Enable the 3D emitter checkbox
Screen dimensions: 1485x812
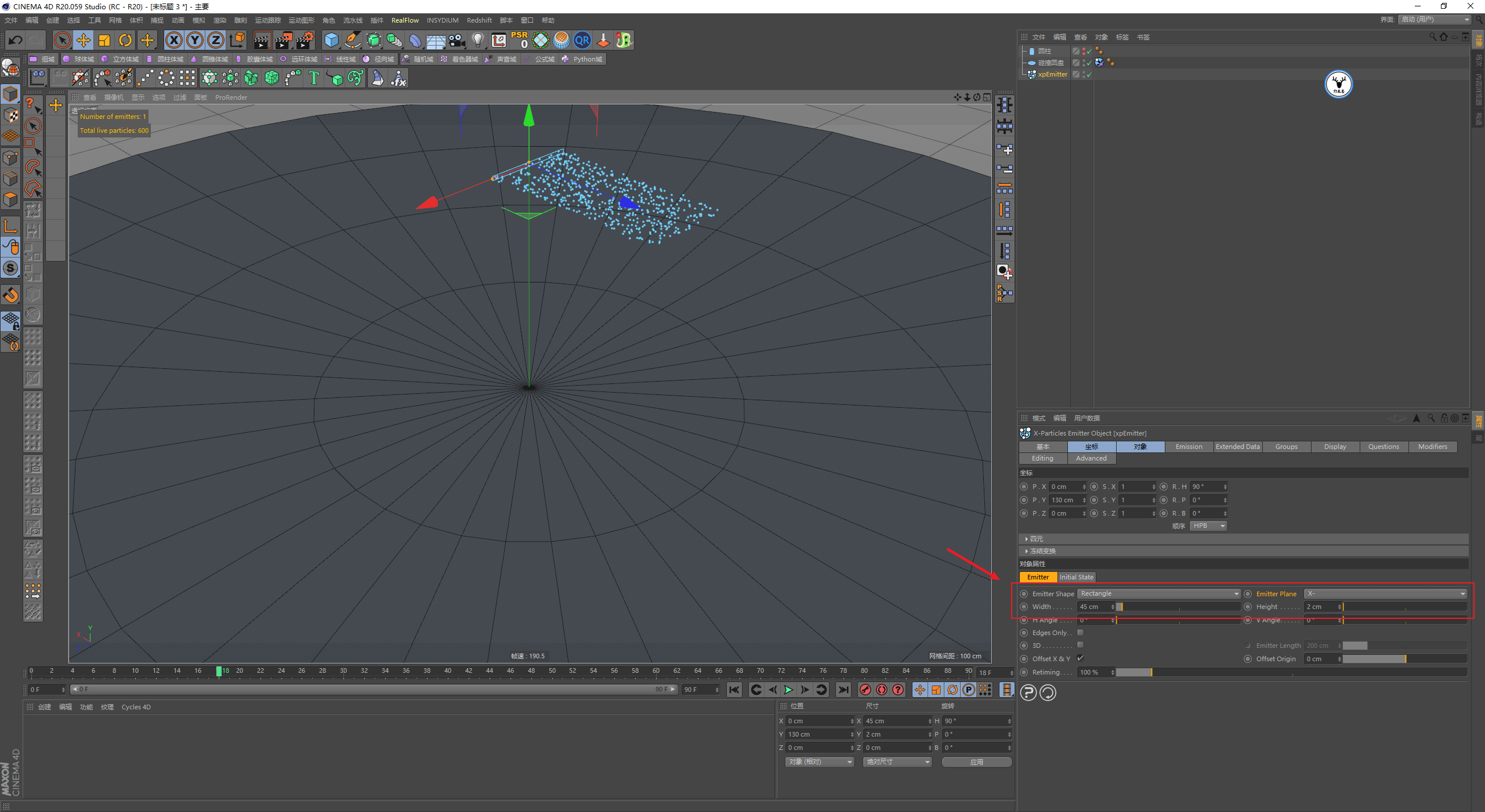click(x=1080, y=645)
